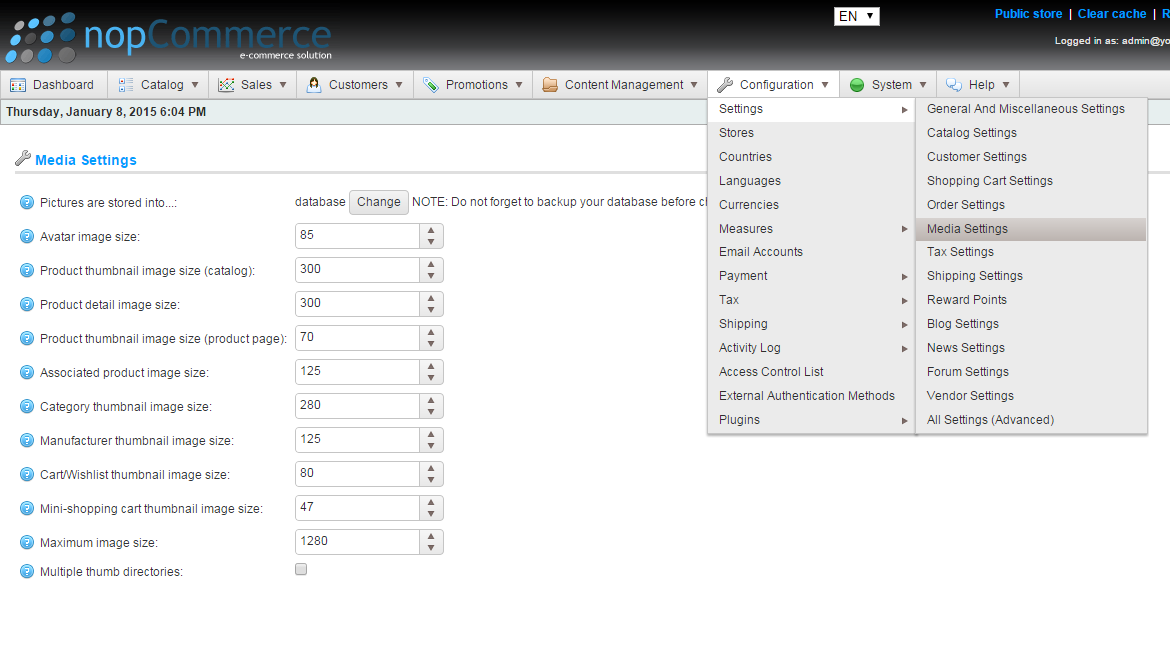The width and height of the screenshot is (1170, 658).
Task: Click the Configuration wrench icon
Action: pos(725,85)
